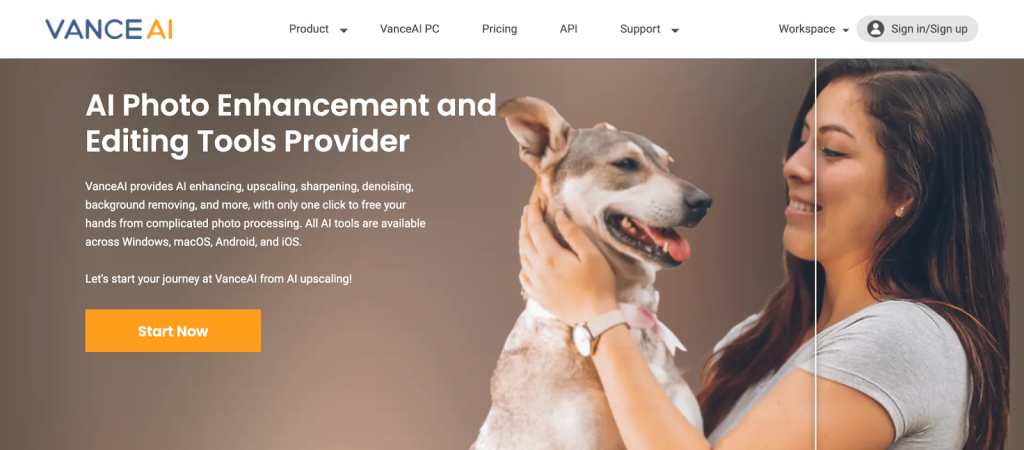Click the VanceAI logo
This screenshot has height=450, width=1024.
pyautogui.click(x=108, y=29)
